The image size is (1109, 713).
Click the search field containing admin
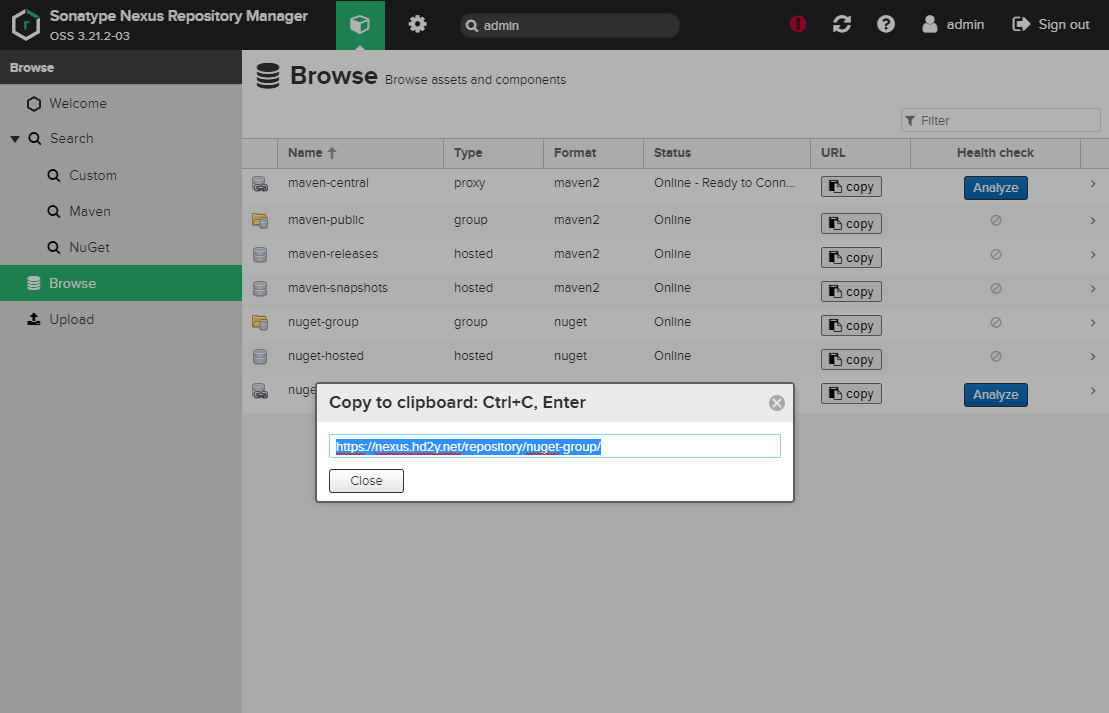(x=570, y=25)
